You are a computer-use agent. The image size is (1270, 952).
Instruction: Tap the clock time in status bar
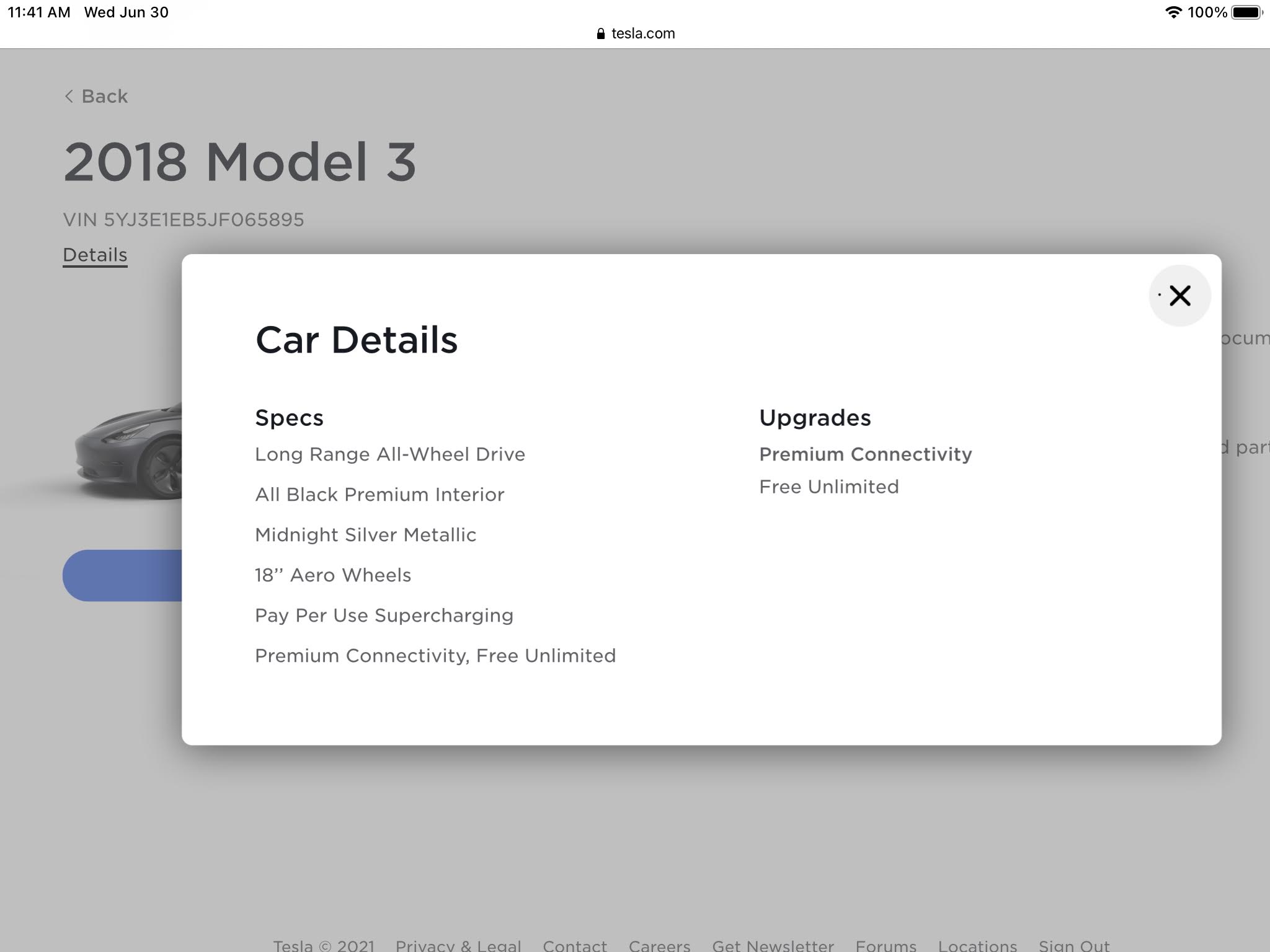click(x=38, y=12)
